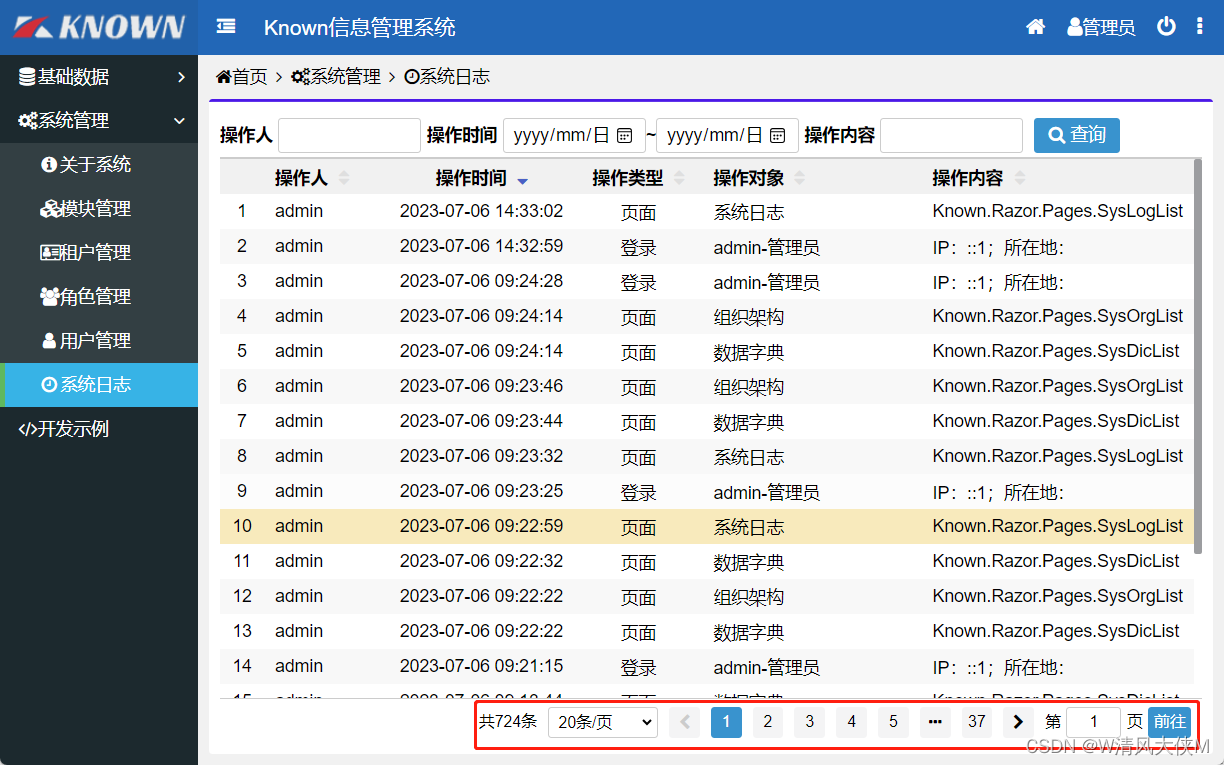The image size is (1224, 765).
Task: Focus the page number jump field
Action: point(1093,722)
